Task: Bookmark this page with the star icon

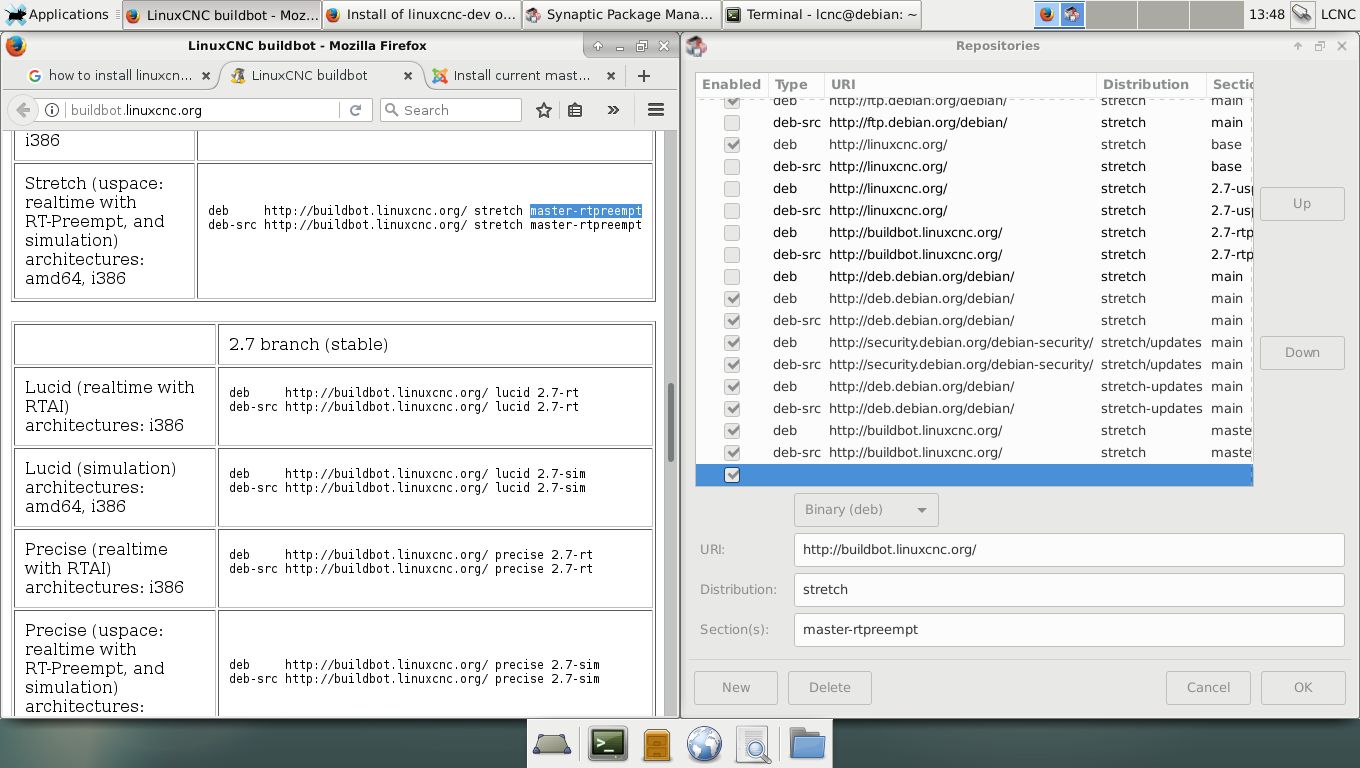Action: (544, 110)
